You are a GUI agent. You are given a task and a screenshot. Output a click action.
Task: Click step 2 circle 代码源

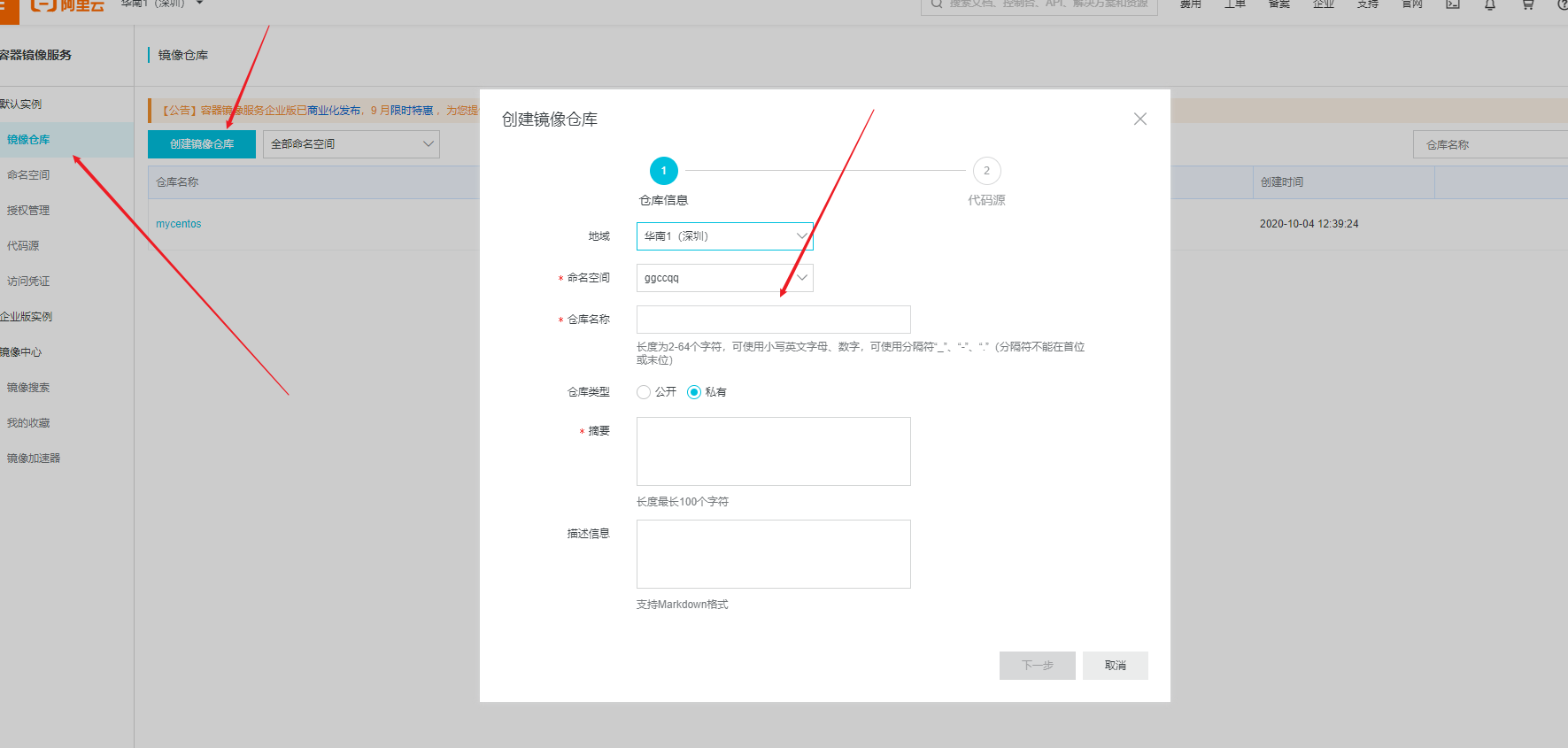pyautogui.click(x=986, y=171)
